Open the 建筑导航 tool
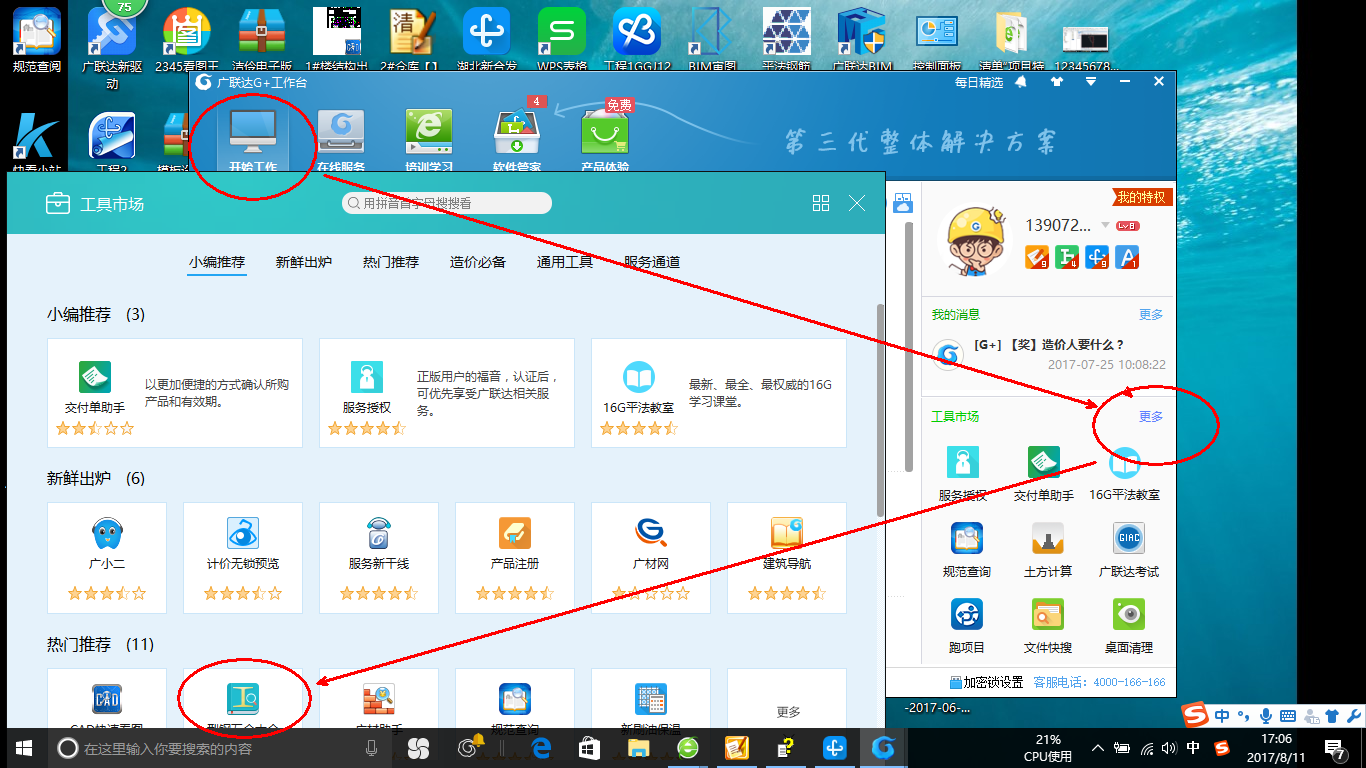The height and width of the screenshot is (768, 1366). (787, 558)
